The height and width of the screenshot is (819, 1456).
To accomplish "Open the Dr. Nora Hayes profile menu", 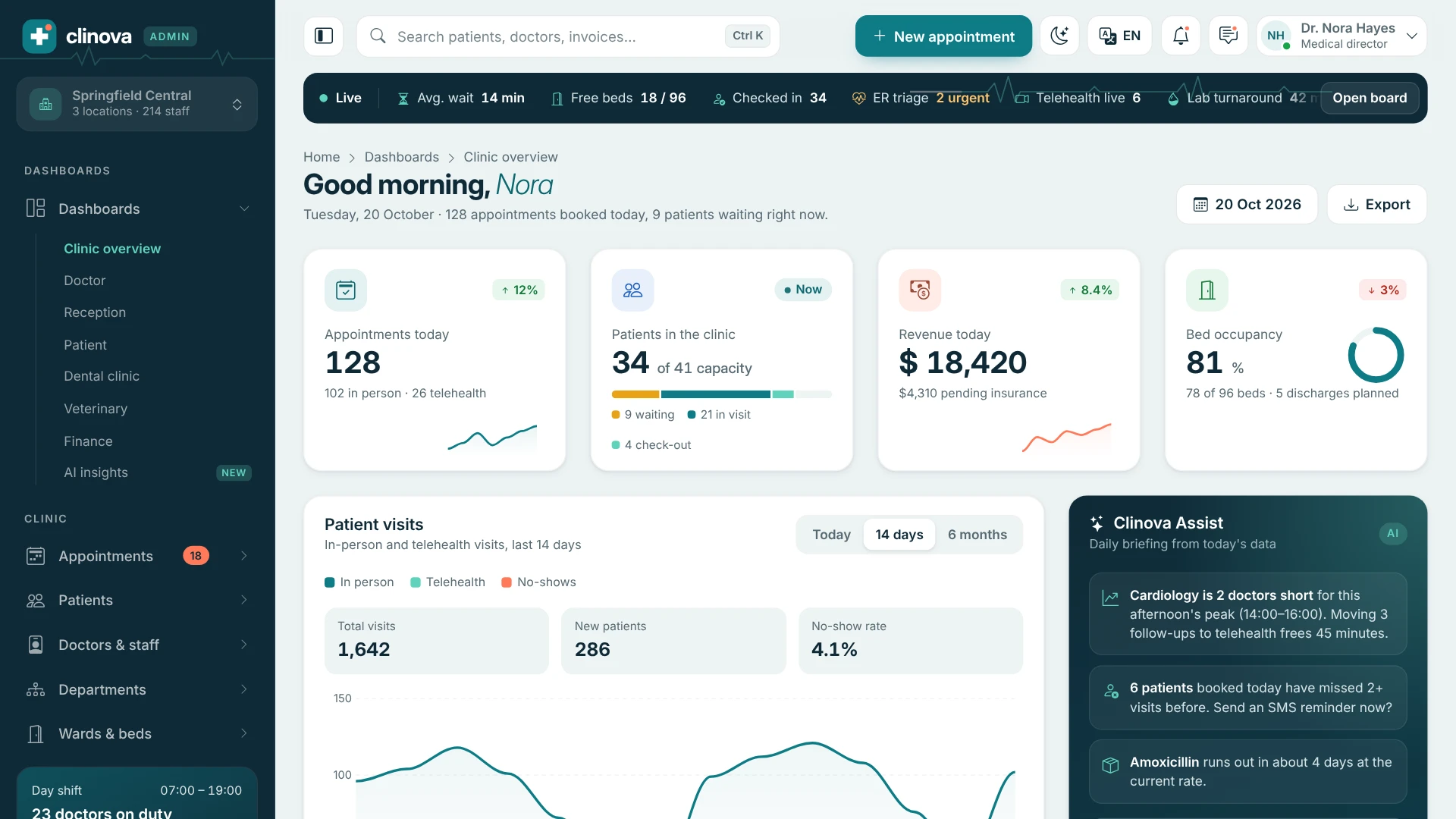I will [1341, 36].
